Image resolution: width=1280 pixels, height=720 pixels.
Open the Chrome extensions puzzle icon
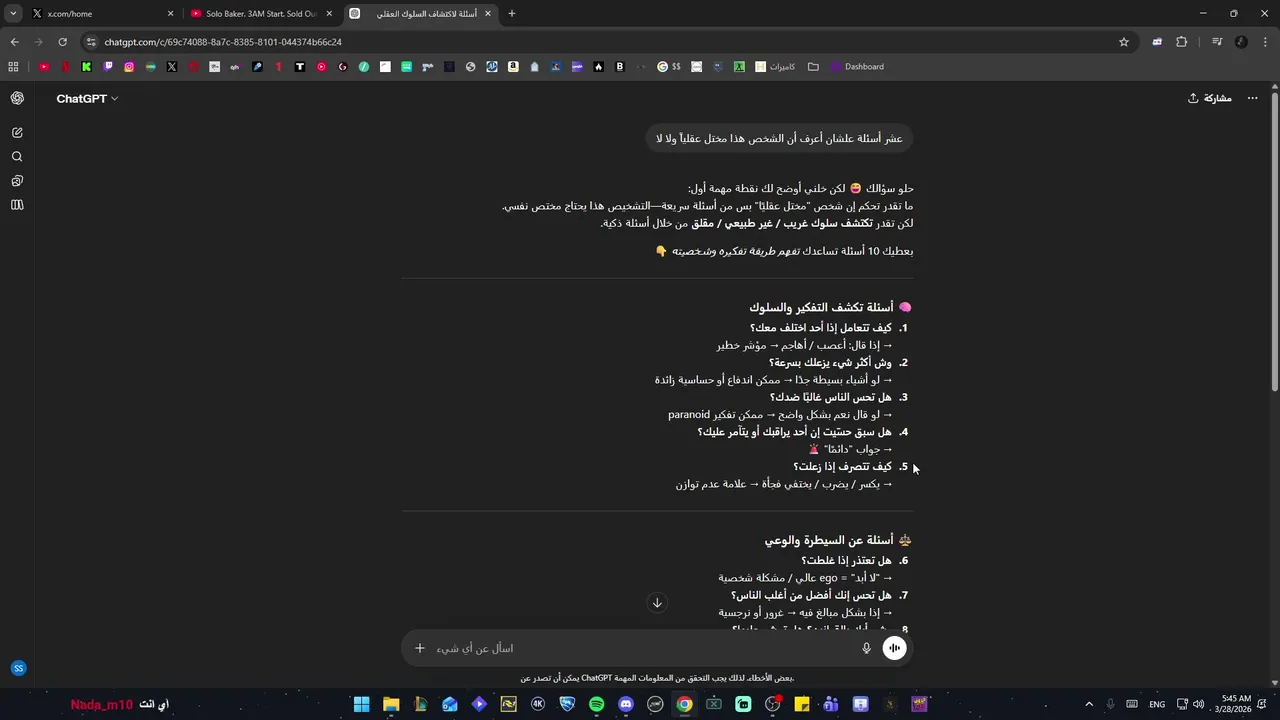point(1181,42)
